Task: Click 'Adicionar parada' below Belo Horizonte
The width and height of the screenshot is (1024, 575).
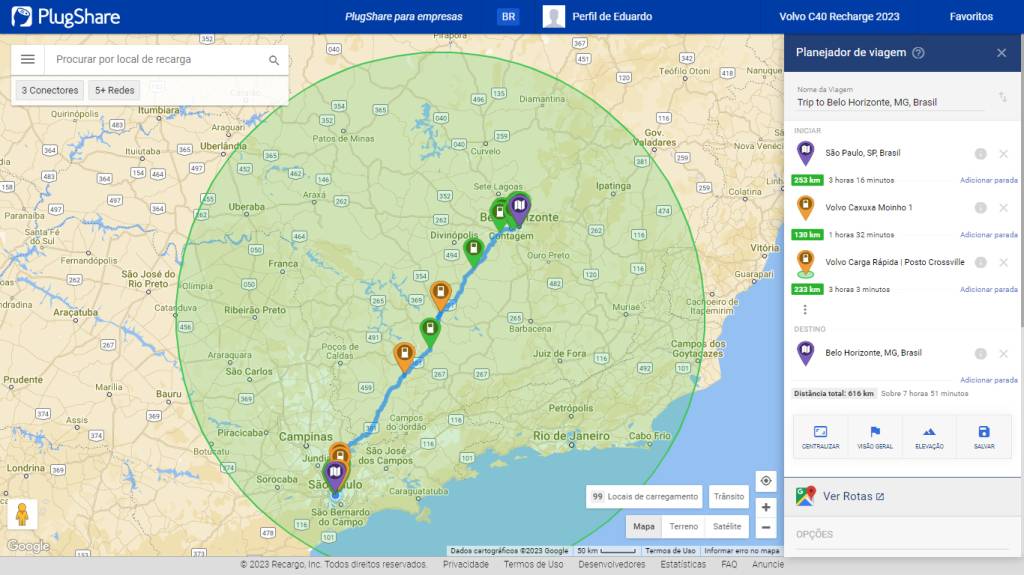Action: click(988, 380)
